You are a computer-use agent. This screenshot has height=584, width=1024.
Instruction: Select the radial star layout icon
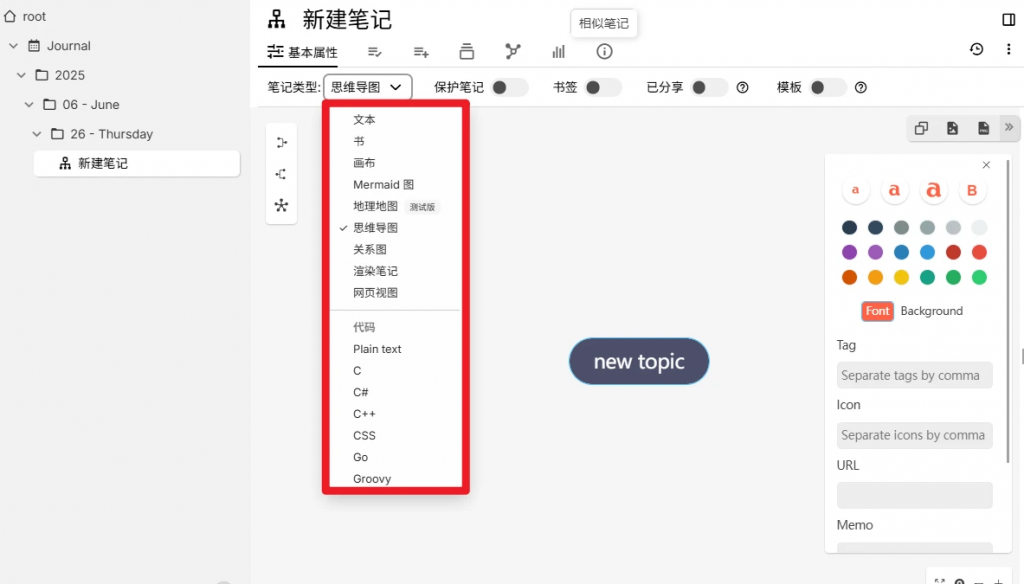[281, 206]
